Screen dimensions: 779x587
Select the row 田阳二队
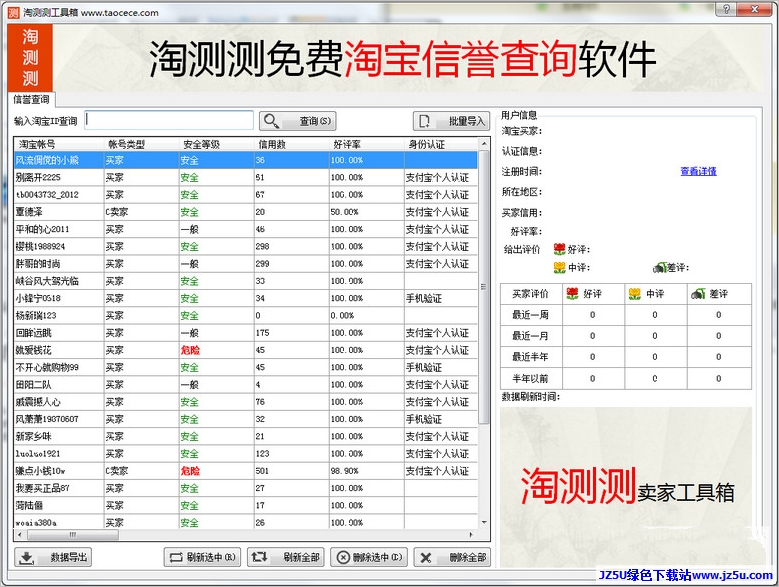pyautogui.click(x=246, y=384)
